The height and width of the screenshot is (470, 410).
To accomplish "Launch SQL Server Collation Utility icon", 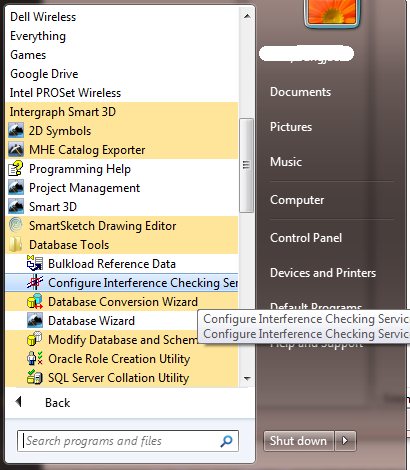I will [x=35, y=378].
